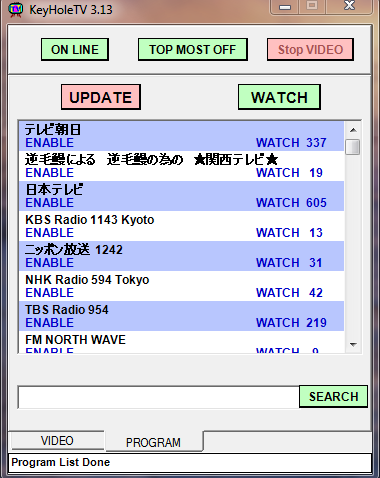Select KBS Radio 1143 Kyoto
This screenshot has width=380, height=478.
(181, 226)
